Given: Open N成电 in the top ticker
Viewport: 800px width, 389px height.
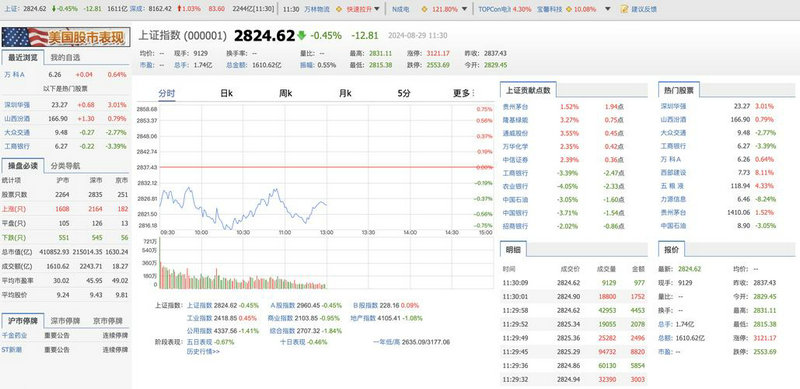Looking at the screenshot, I should 401,9.
